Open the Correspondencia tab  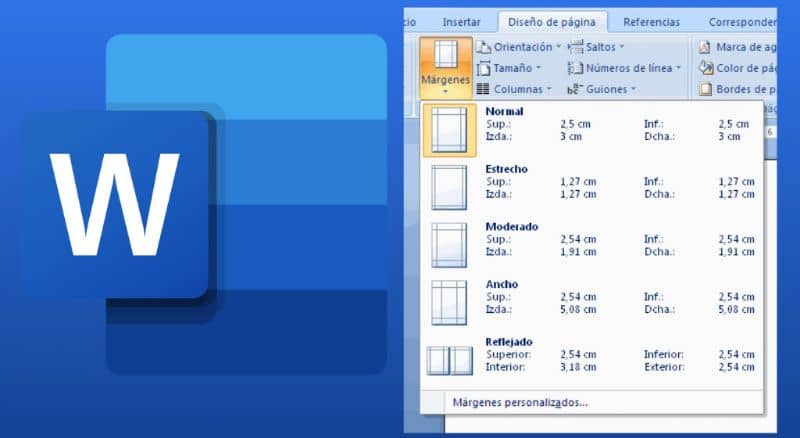point(742,22)
